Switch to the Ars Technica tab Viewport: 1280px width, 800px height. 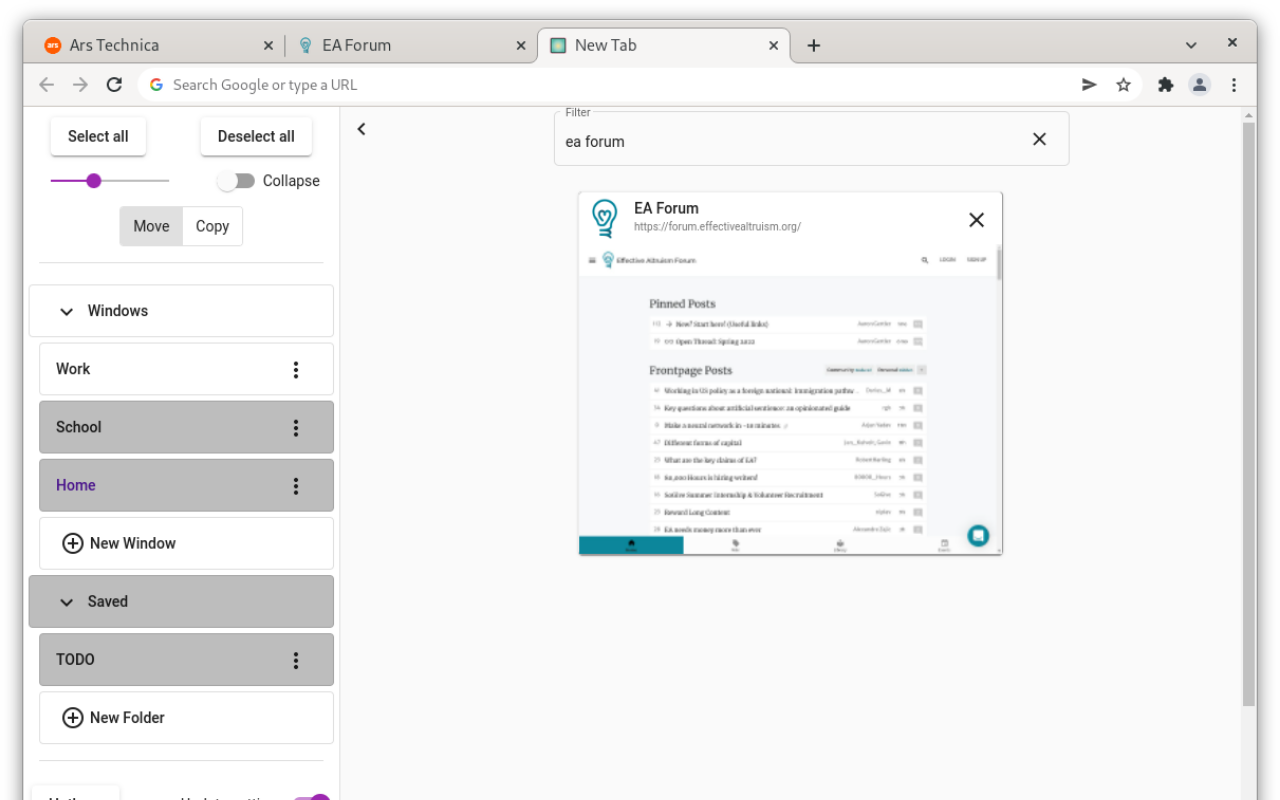159,45
